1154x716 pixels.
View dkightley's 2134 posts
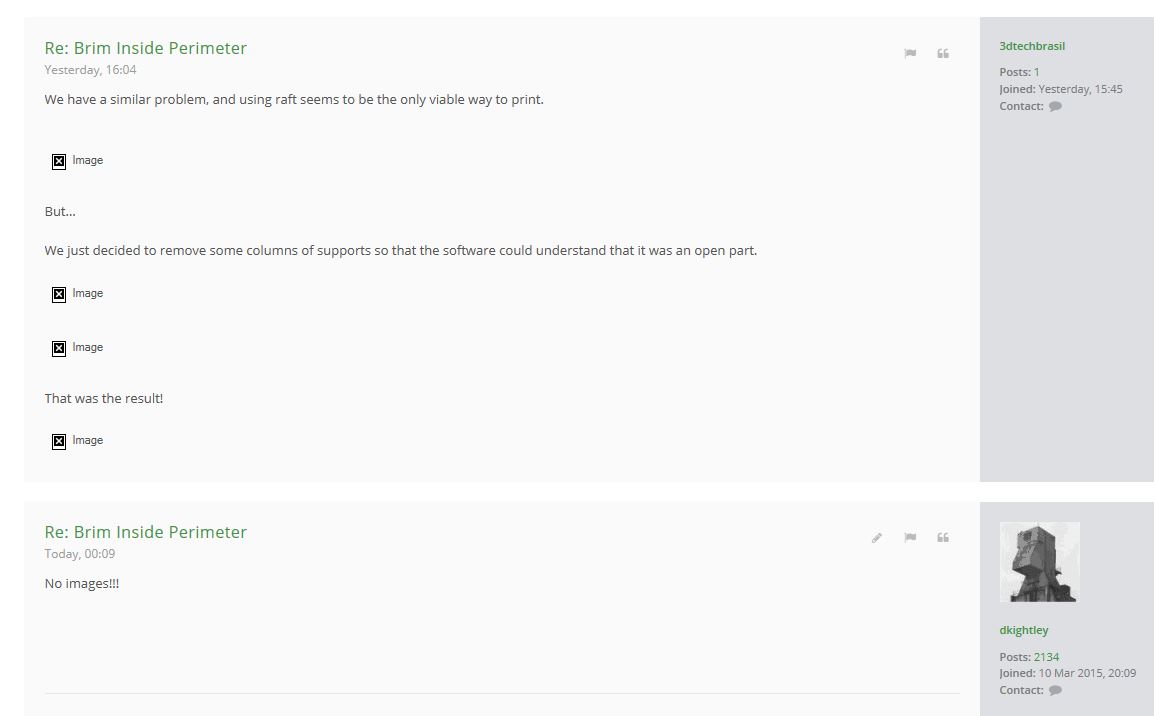click(x=1046, y=656)
